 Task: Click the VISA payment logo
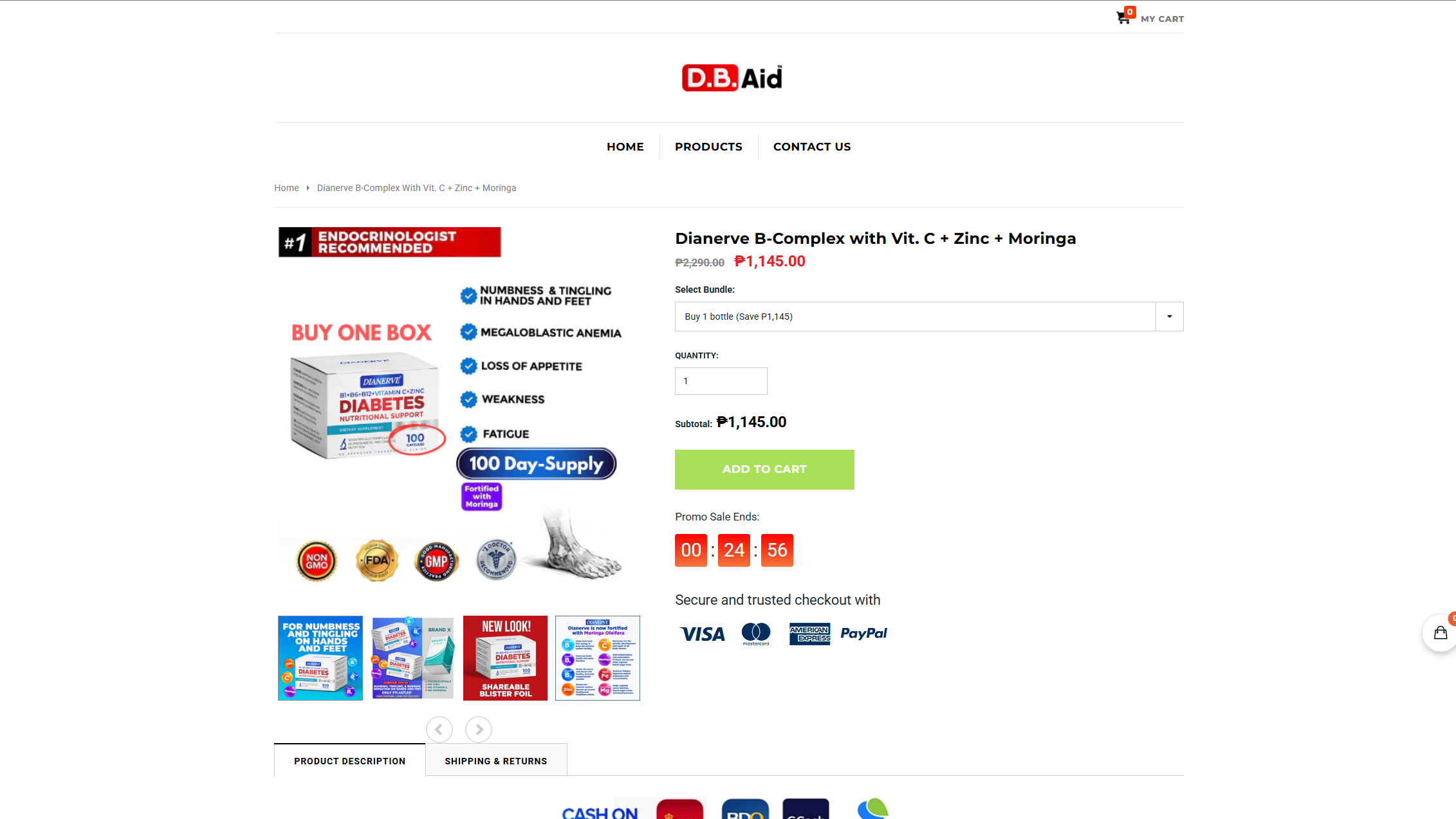[x=703, y=634]
